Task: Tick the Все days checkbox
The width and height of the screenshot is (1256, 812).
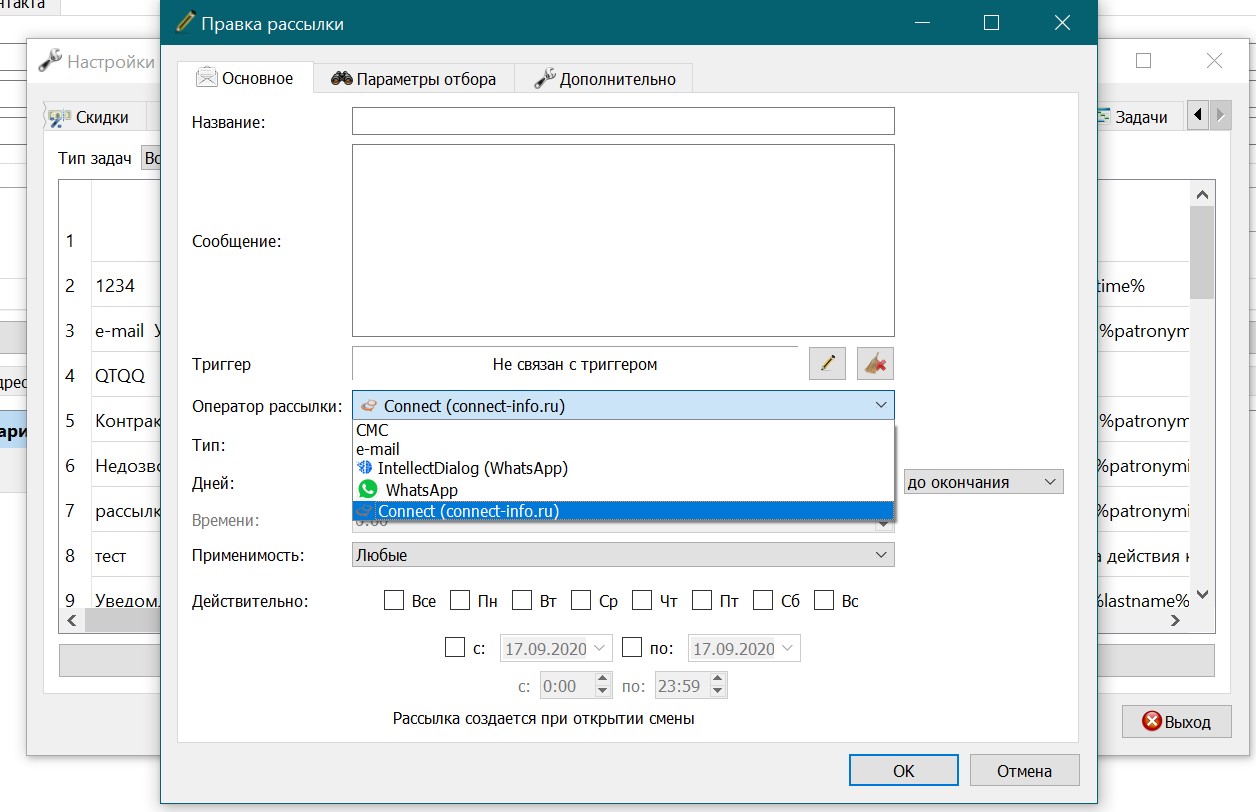Action: coord(394,600)
